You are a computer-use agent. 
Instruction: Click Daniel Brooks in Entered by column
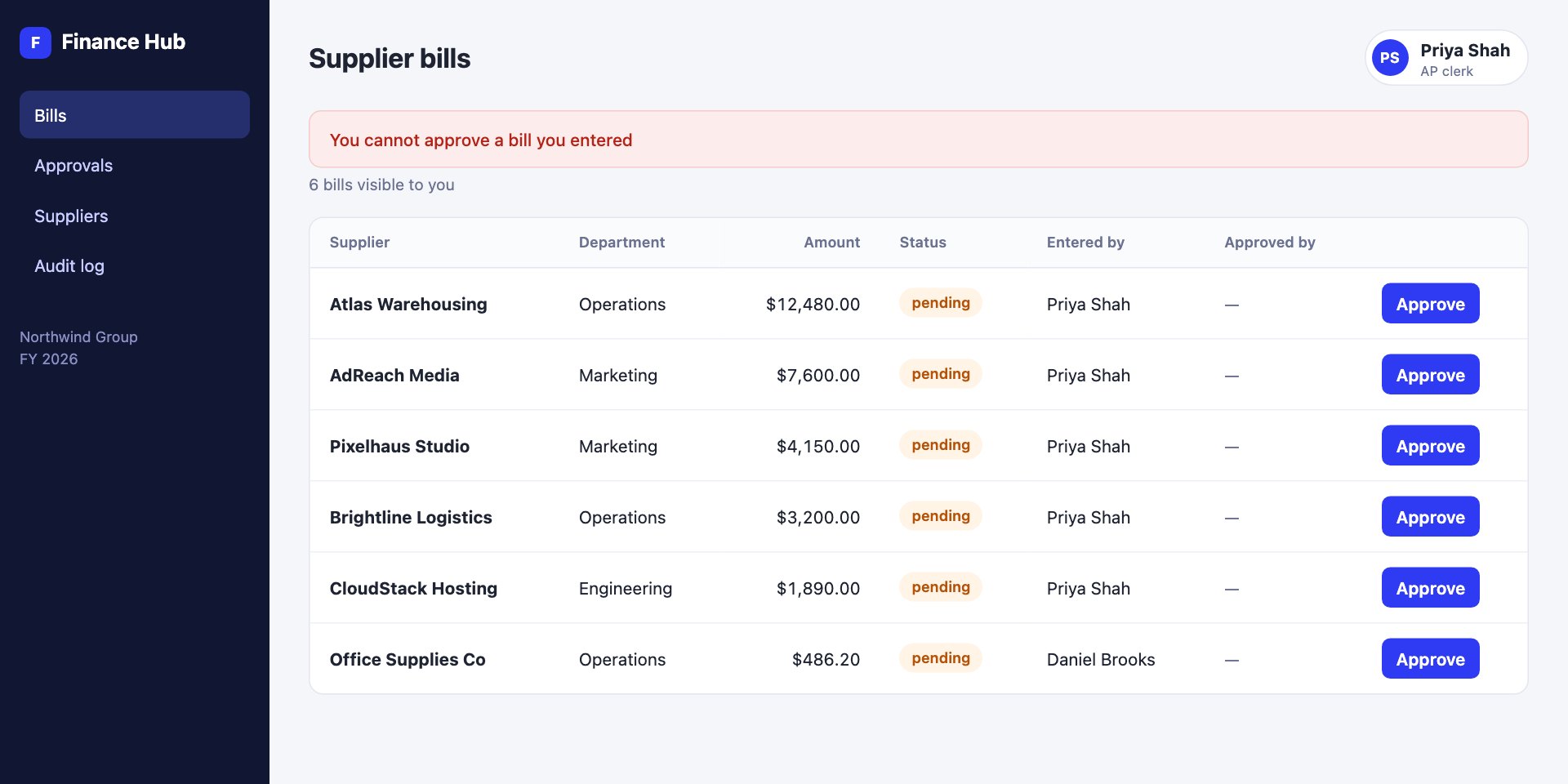1101,660
